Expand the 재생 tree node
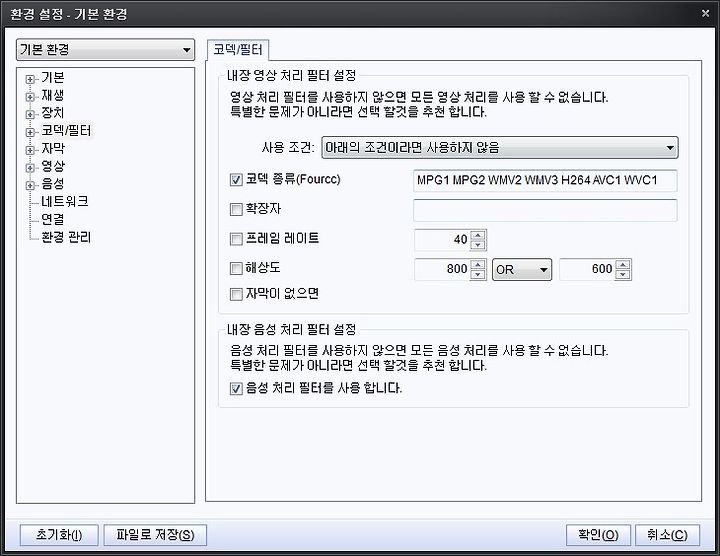The width and height of the screenshot is (720, 556). tap(30, 97)
